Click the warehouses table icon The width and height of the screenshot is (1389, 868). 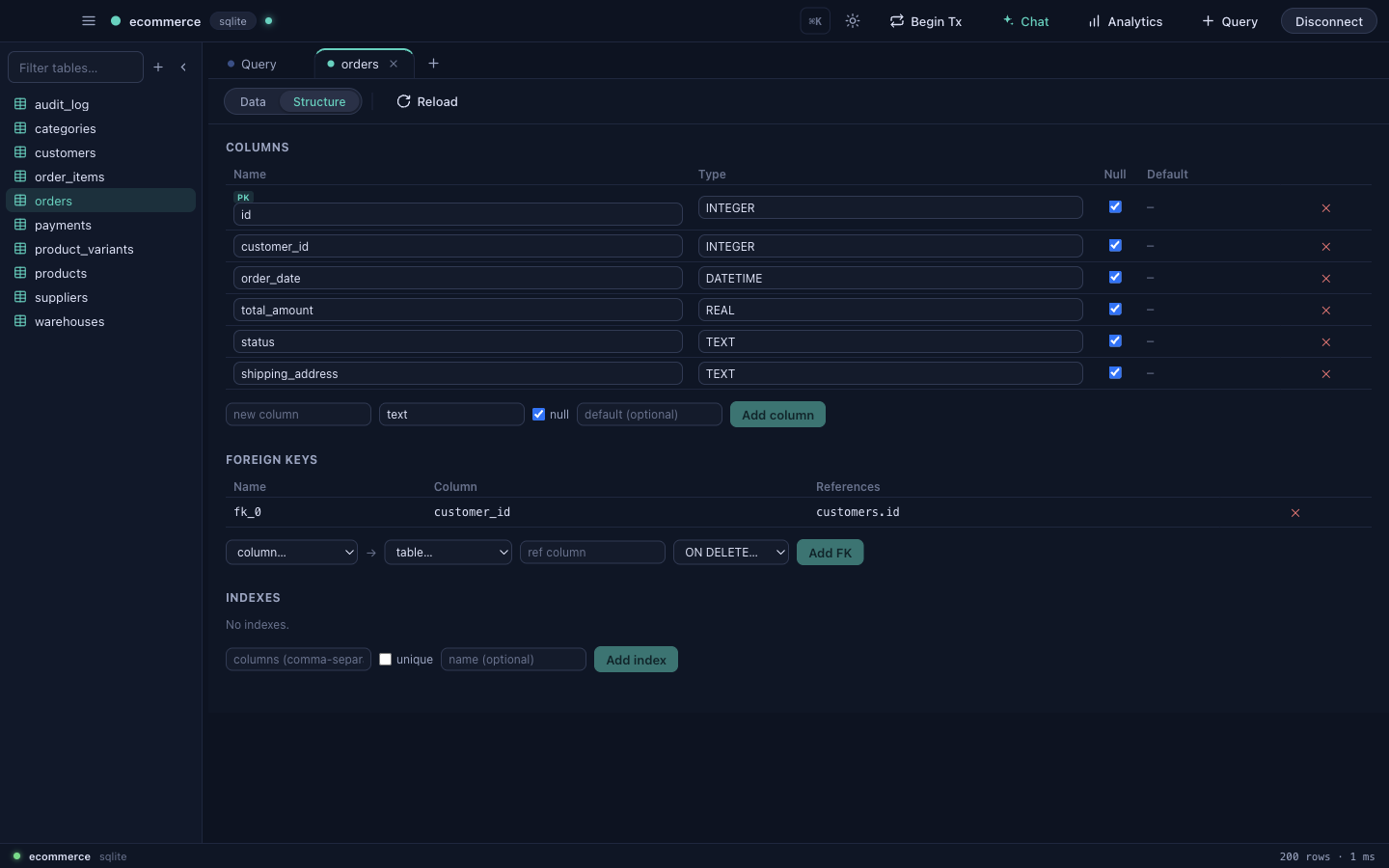point(20,320)
